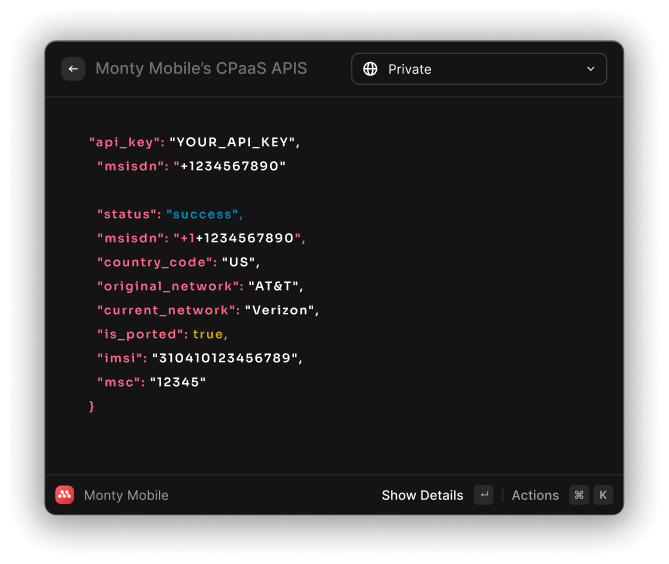The width and height of the screenshot is (669, 564).
Task: Click the Monty Mobile red logo icon
Action: (65, 495)
